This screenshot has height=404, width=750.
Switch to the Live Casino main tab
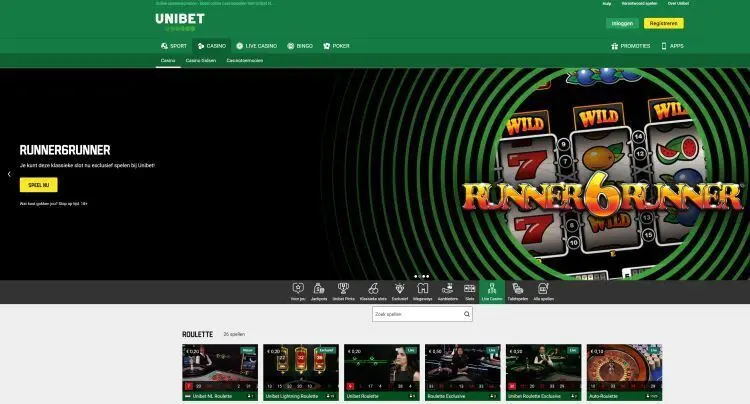pyautogui.click(x=258, y=46)
